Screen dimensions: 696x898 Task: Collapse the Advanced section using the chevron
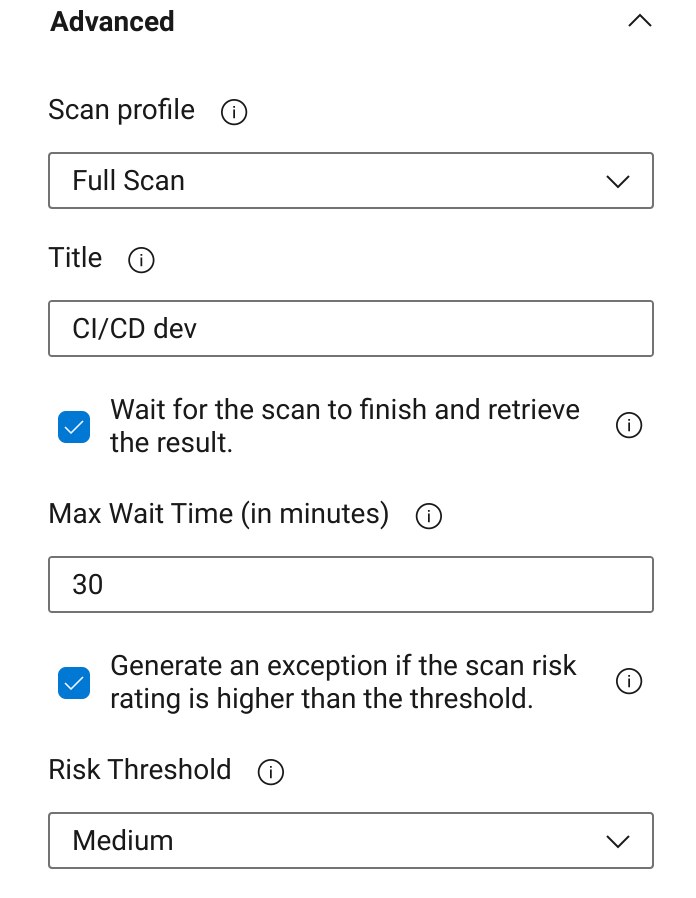[x=639, y=21]
